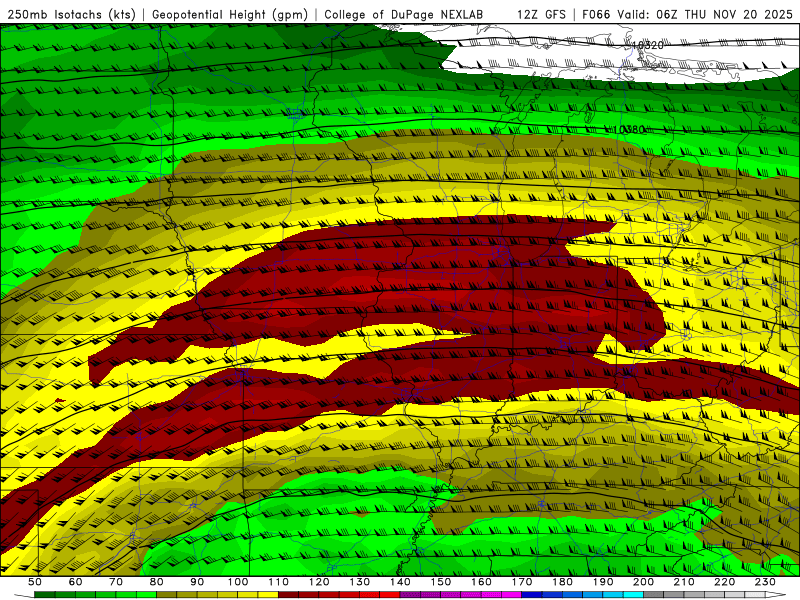Click the 160 scale label
This screenshot has height=600, width=800.
tap(481, 582)
